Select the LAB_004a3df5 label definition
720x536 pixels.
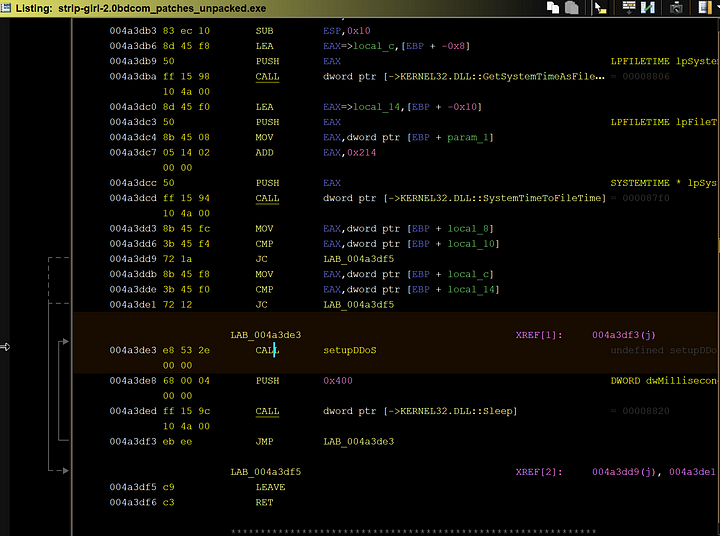click(266, 472)
